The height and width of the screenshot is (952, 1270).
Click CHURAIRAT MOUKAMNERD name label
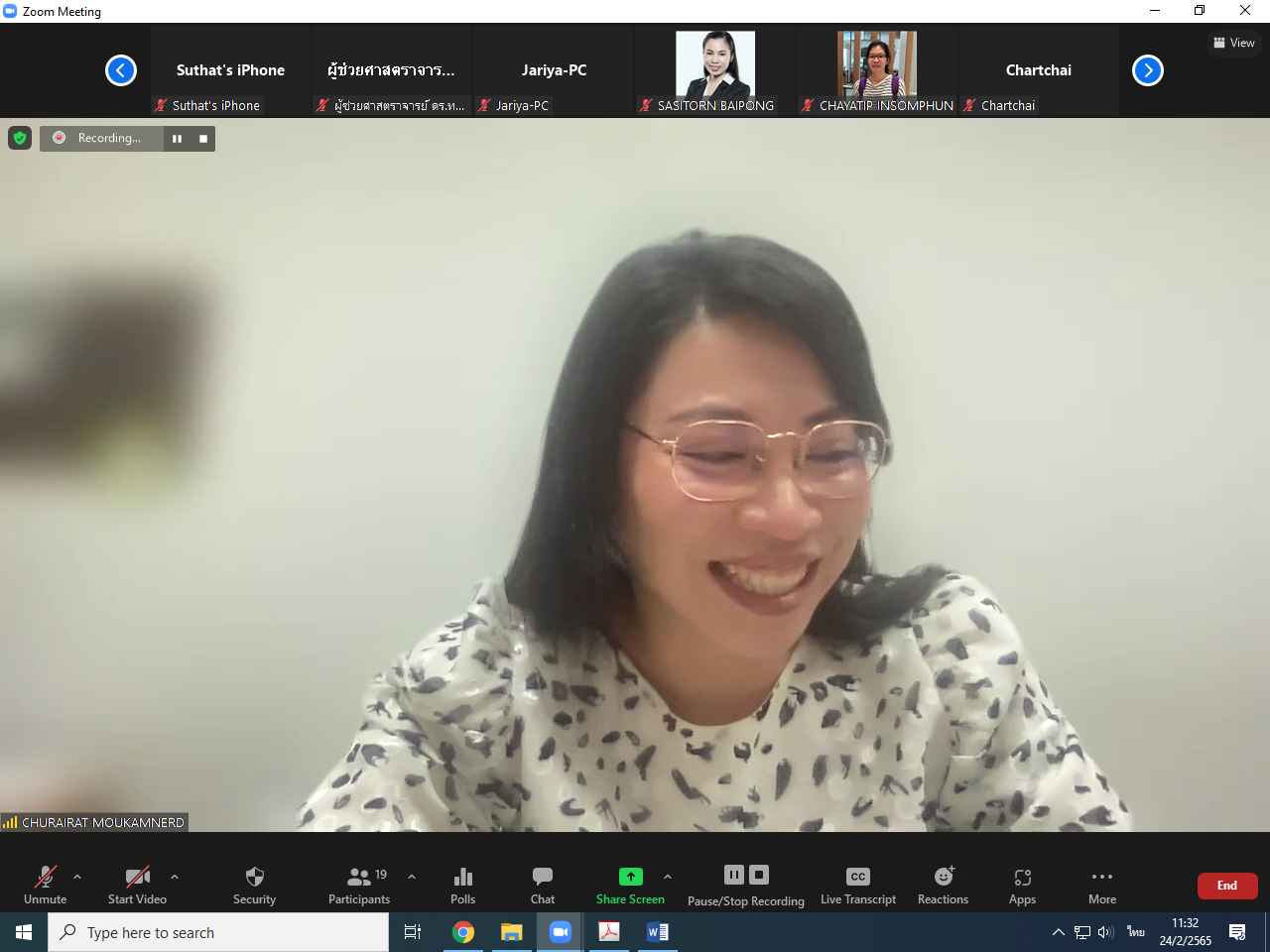[103, 822]
